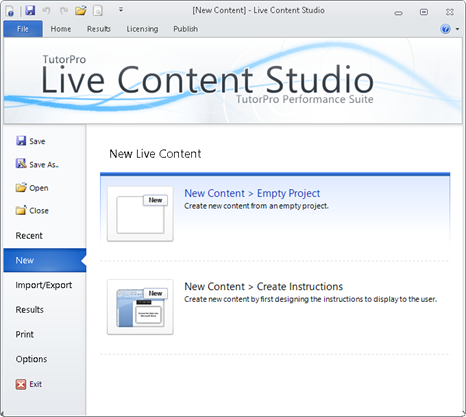Click New Content > Create Instructions heading
Viewport: 466px width, 417px height.
(263, 287)
